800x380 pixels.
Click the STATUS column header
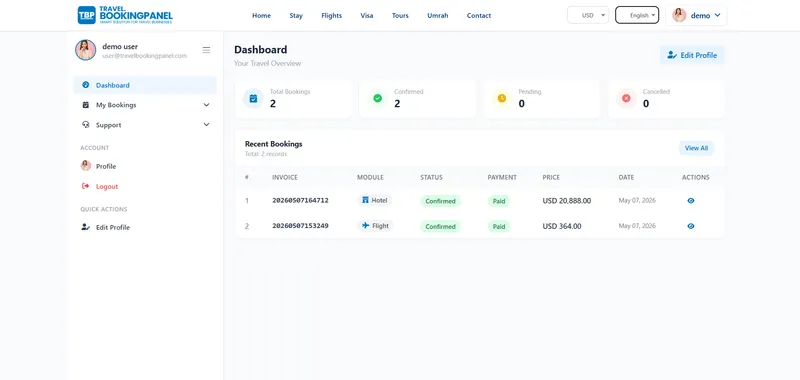coord(432,178)
